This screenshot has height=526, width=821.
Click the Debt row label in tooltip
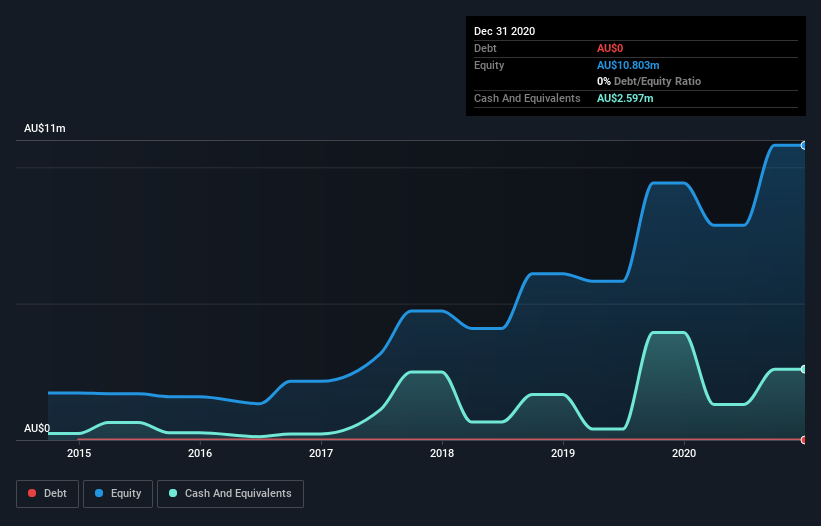click(485, 48)
